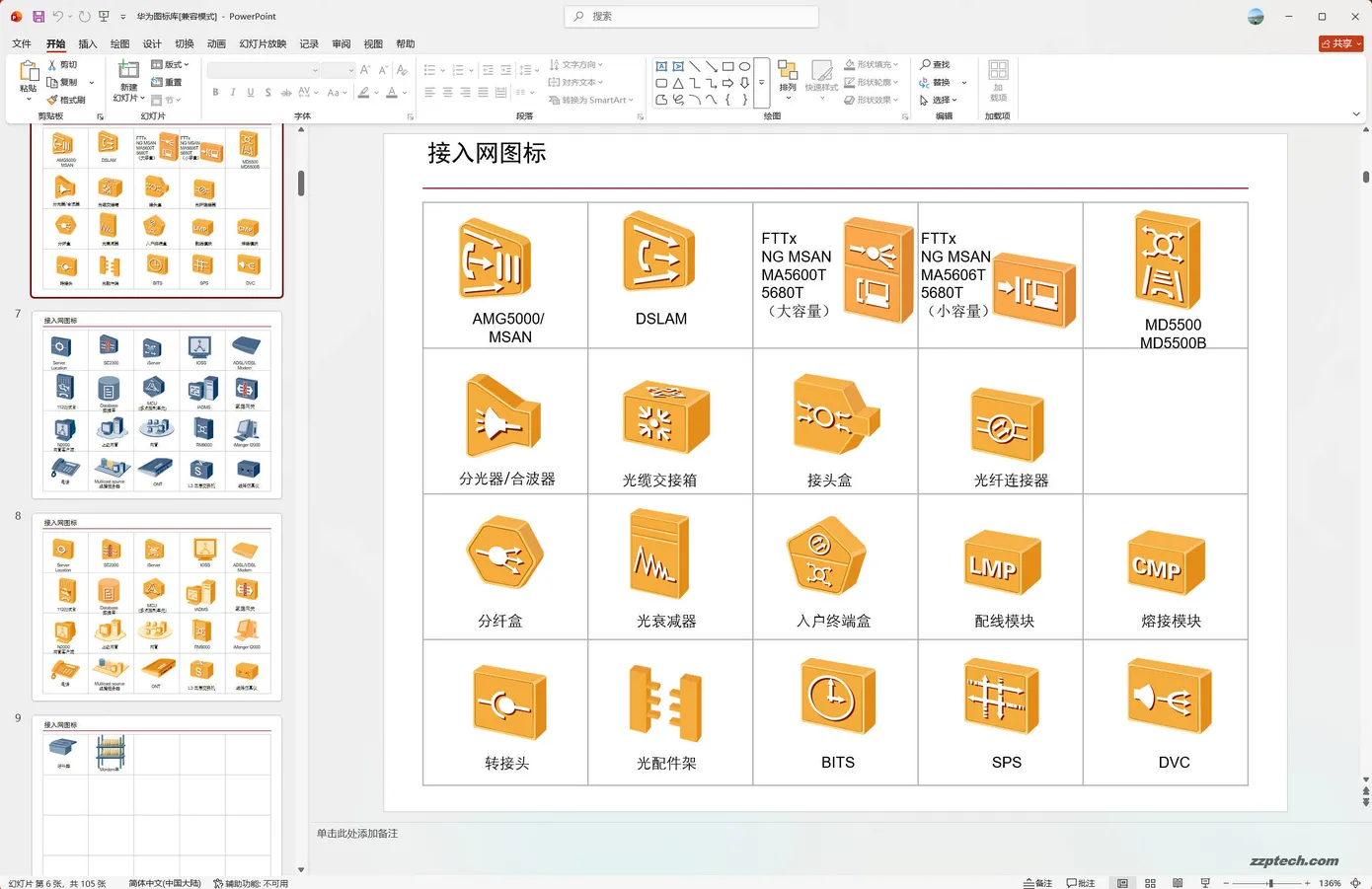The width and height of the screenshot is (1372, 889).
Task: Select the right arrow shape in the gallery
Action: [727, 83]
